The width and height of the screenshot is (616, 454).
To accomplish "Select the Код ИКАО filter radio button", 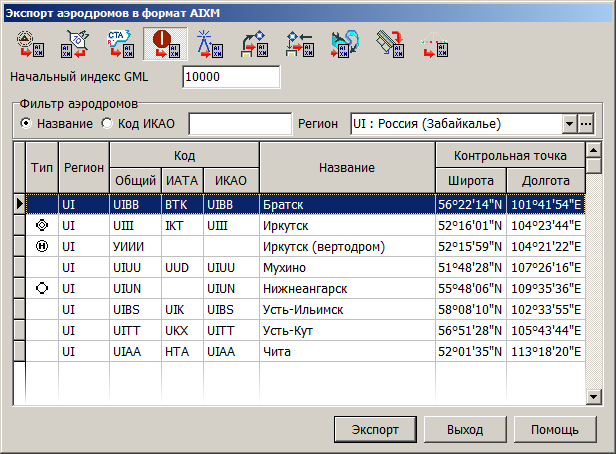I will [107, 123].
